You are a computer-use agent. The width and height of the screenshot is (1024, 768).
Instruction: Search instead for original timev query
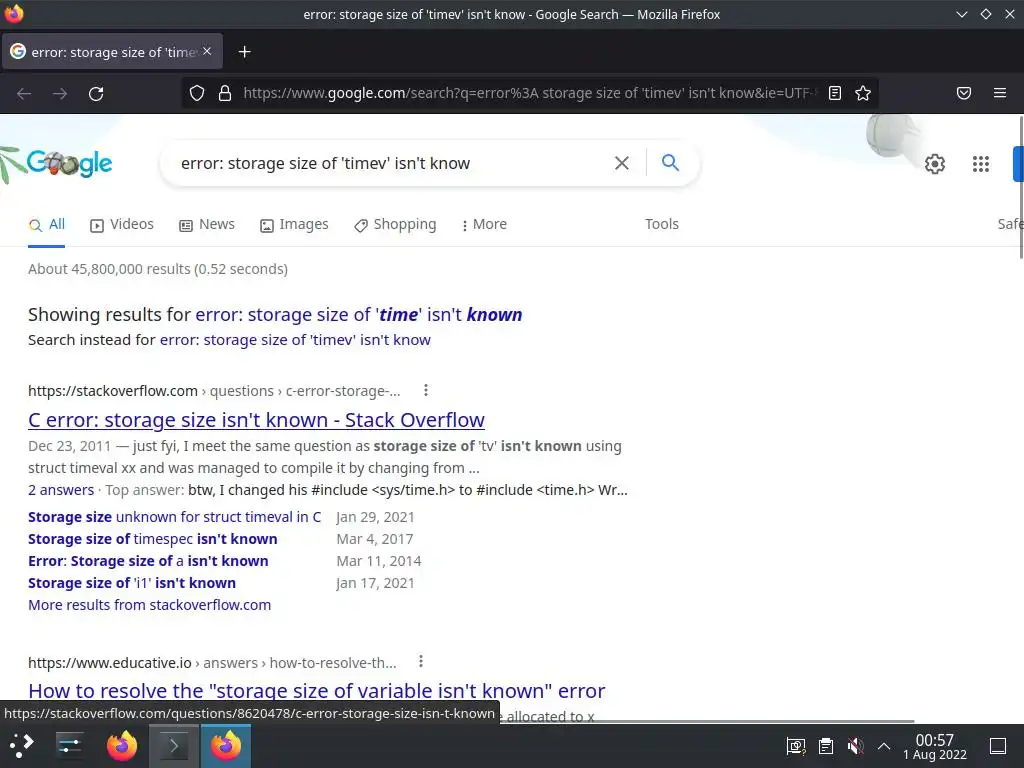coord(295,340)
